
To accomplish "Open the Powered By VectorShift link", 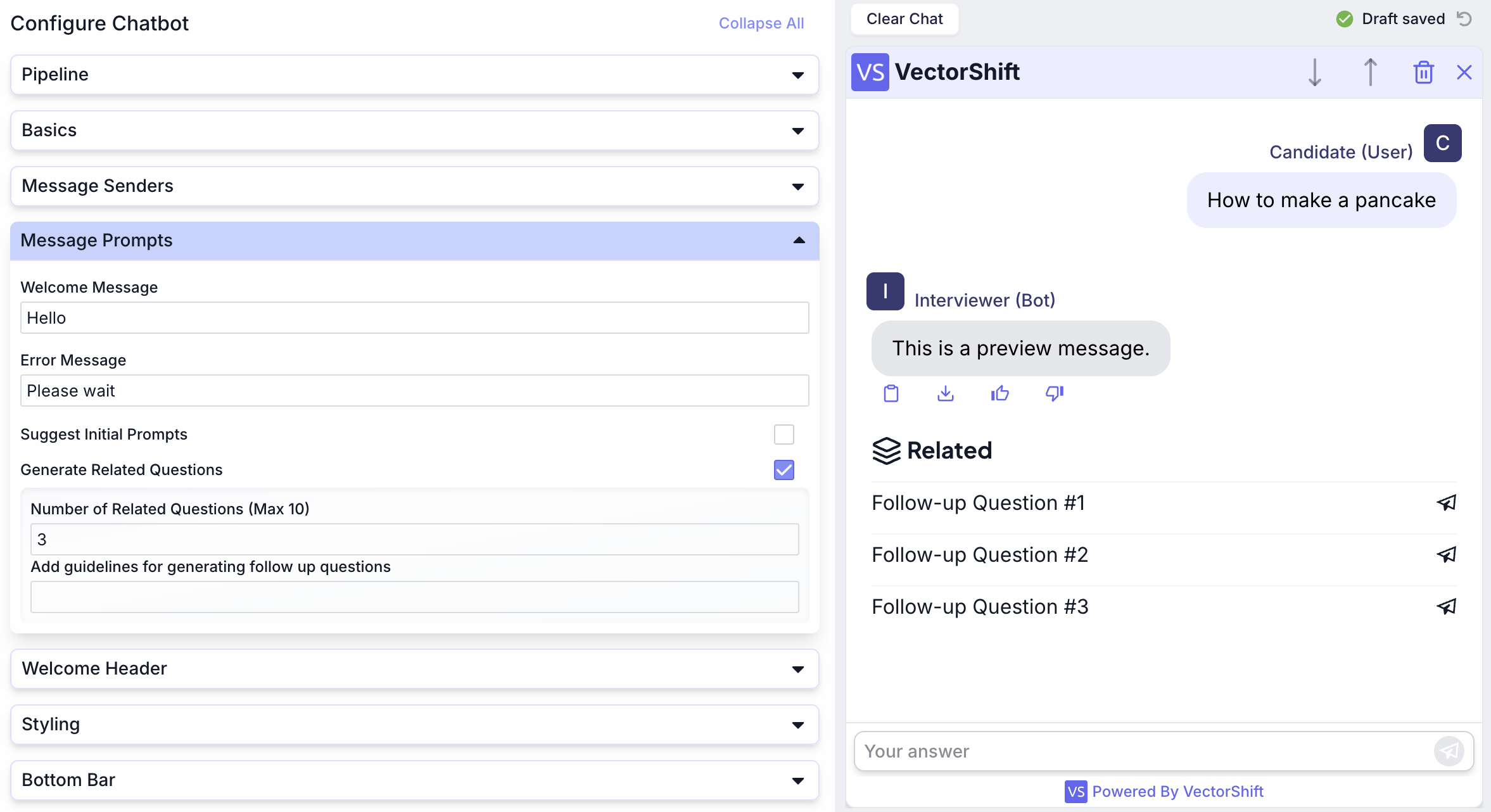I will 1177,791.
